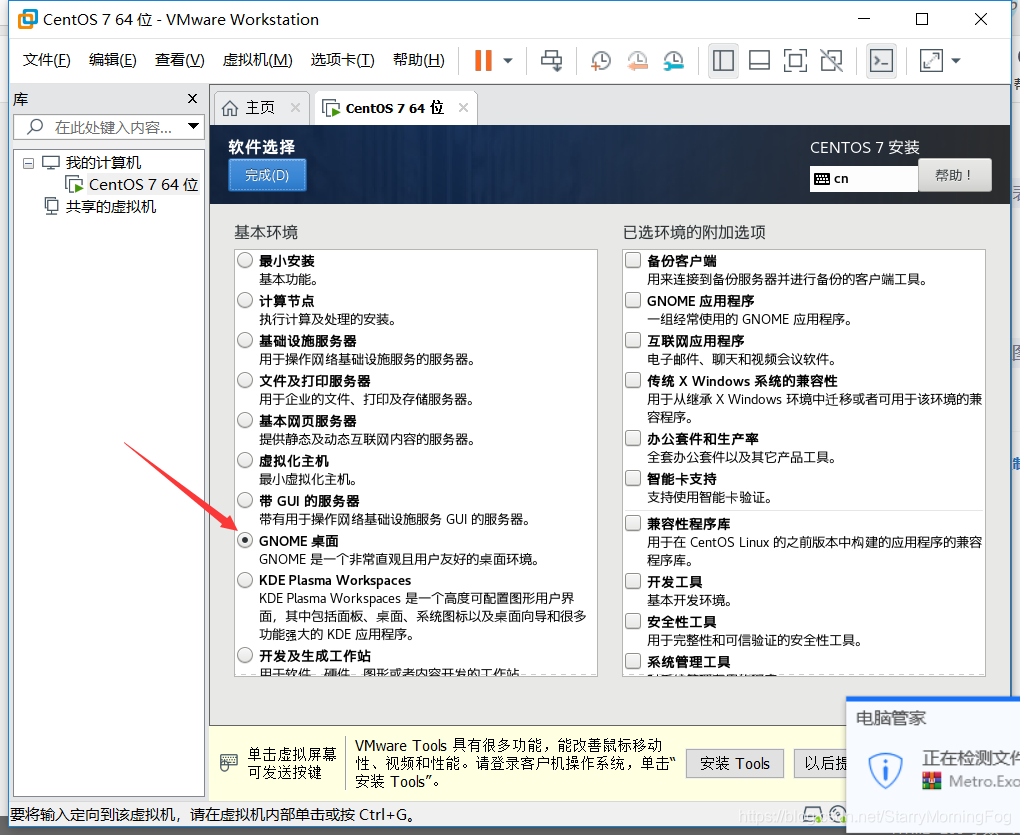
Task: Check the 备份客户端 checkbox
Action: tap(632, 260)
